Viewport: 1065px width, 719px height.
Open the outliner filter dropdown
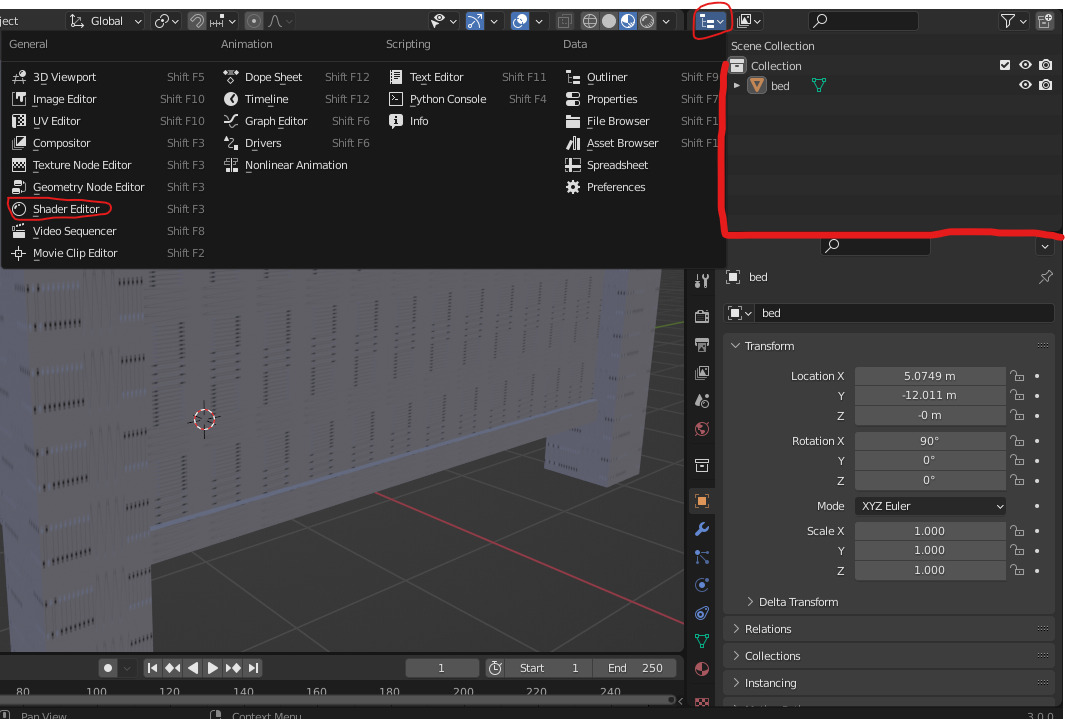1013,21
